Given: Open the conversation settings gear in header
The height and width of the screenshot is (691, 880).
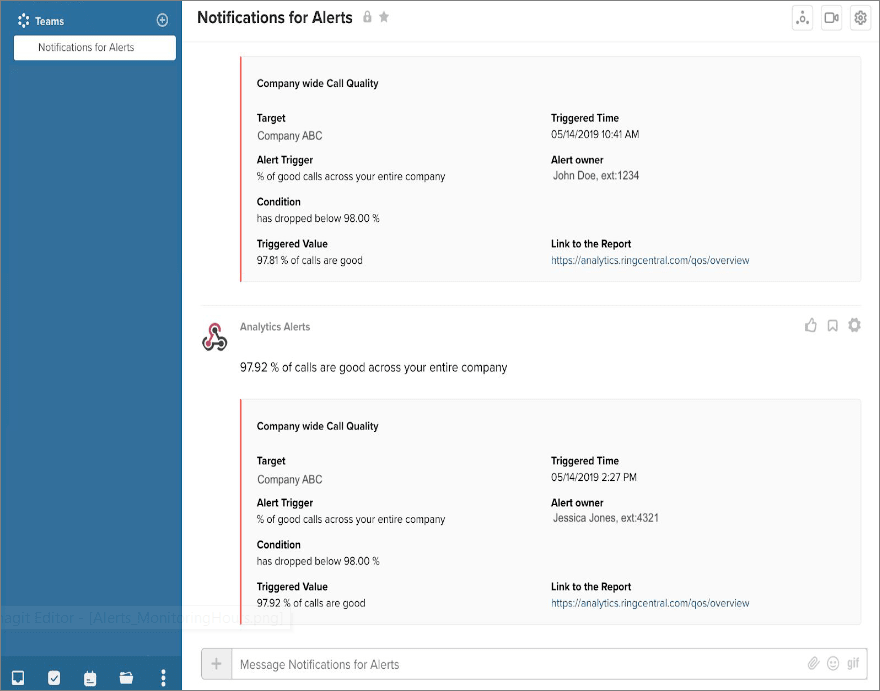Looking at the screenshot, I should (860, 17).
